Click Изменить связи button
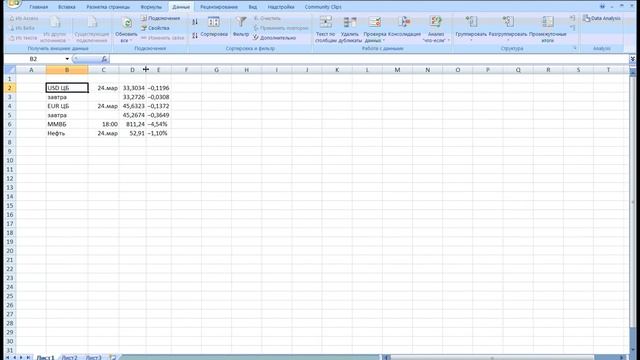This screenshot has width=640, height=360. [x=162, y=38]
